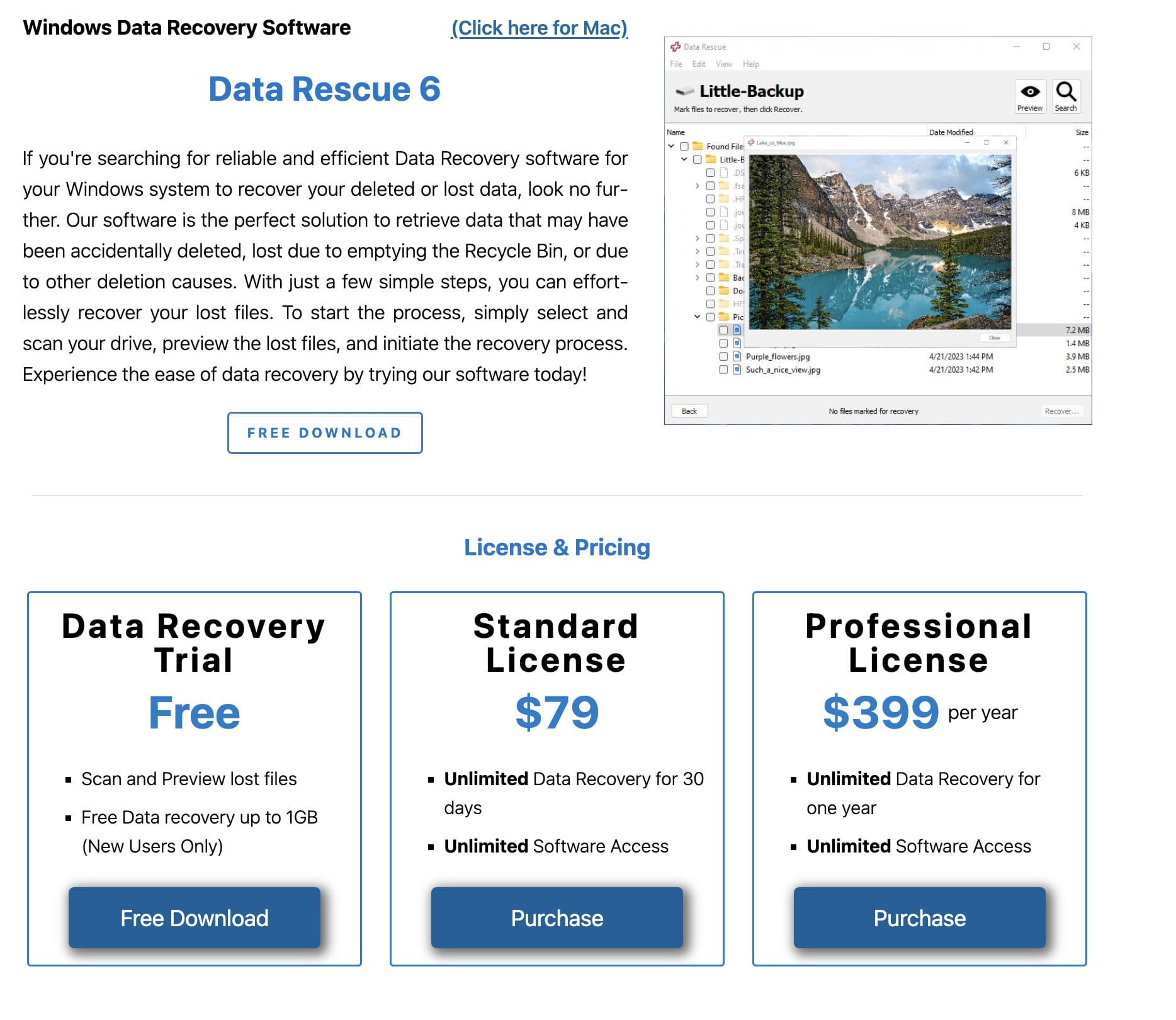Click the Search magnifier icon
Viewport: 1176px width, 1020px height.
1066,92
